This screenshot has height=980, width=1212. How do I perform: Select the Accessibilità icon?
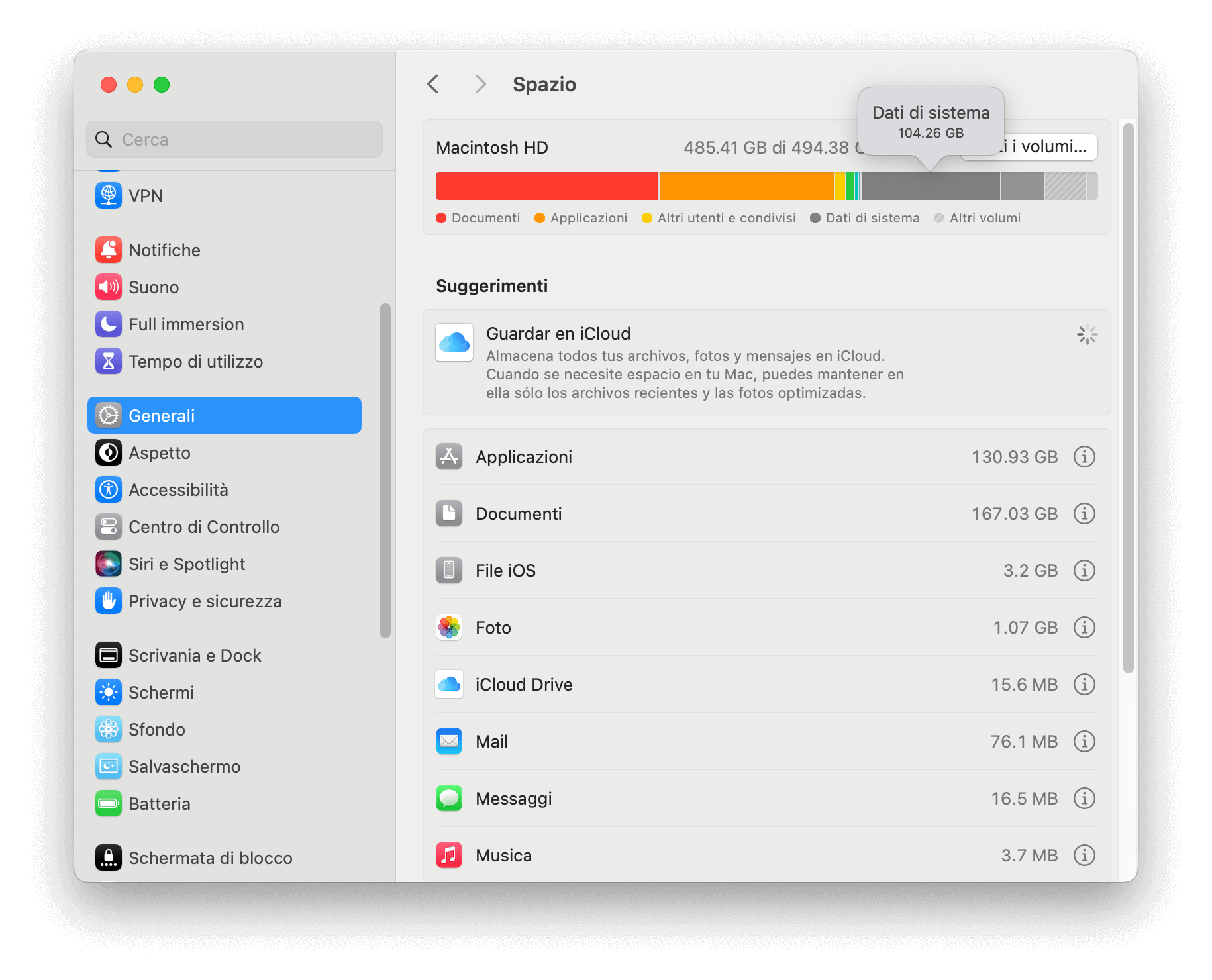point(109,489)
